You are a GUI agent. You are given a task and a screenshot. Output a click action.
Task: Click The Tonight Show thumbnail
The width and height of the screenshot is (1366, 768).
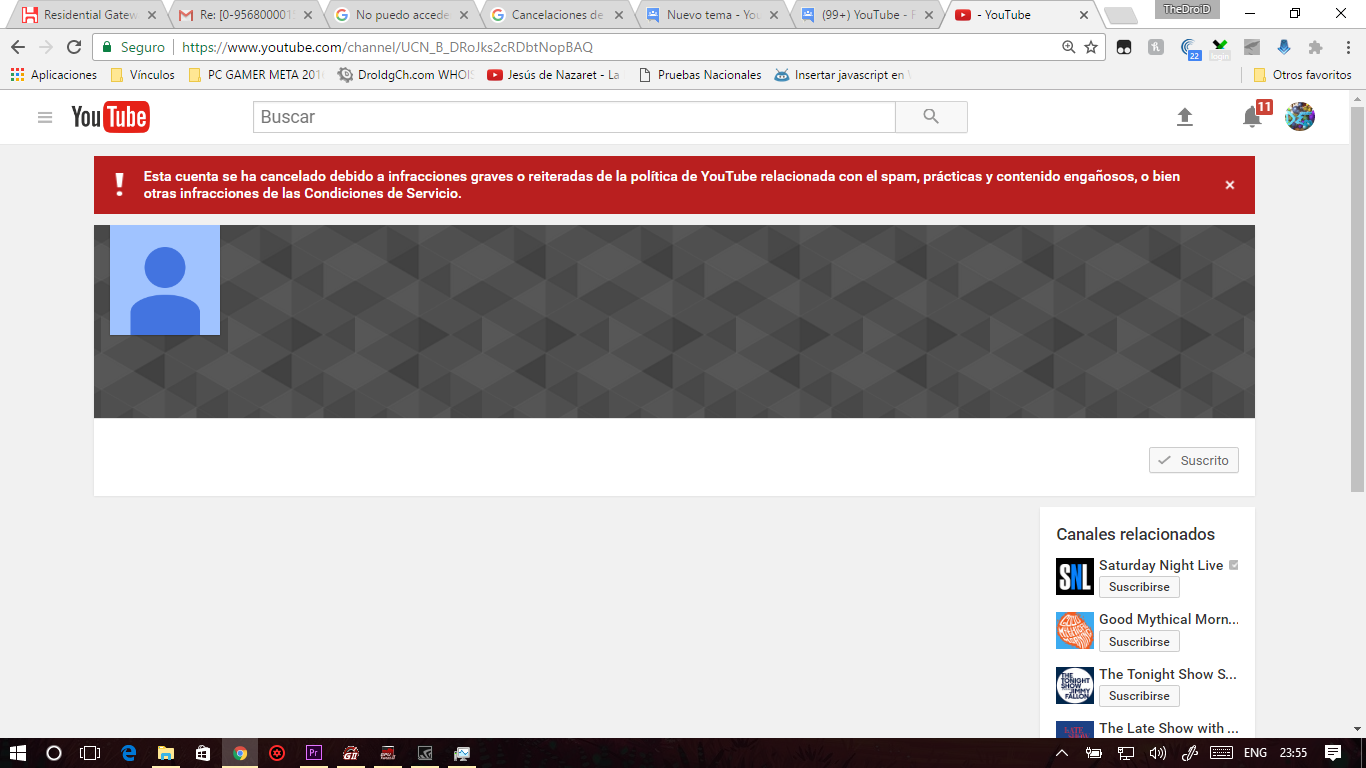(1075, 685)
